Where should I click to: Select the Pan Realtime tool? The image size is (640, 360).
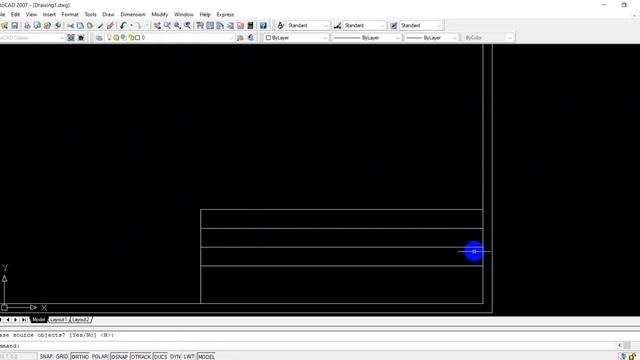[x=157, y=25]
